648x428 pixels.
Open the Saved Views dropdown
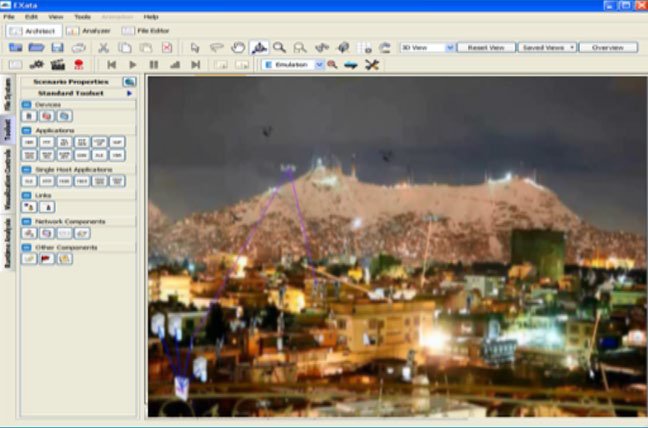[x=547, y=47]
